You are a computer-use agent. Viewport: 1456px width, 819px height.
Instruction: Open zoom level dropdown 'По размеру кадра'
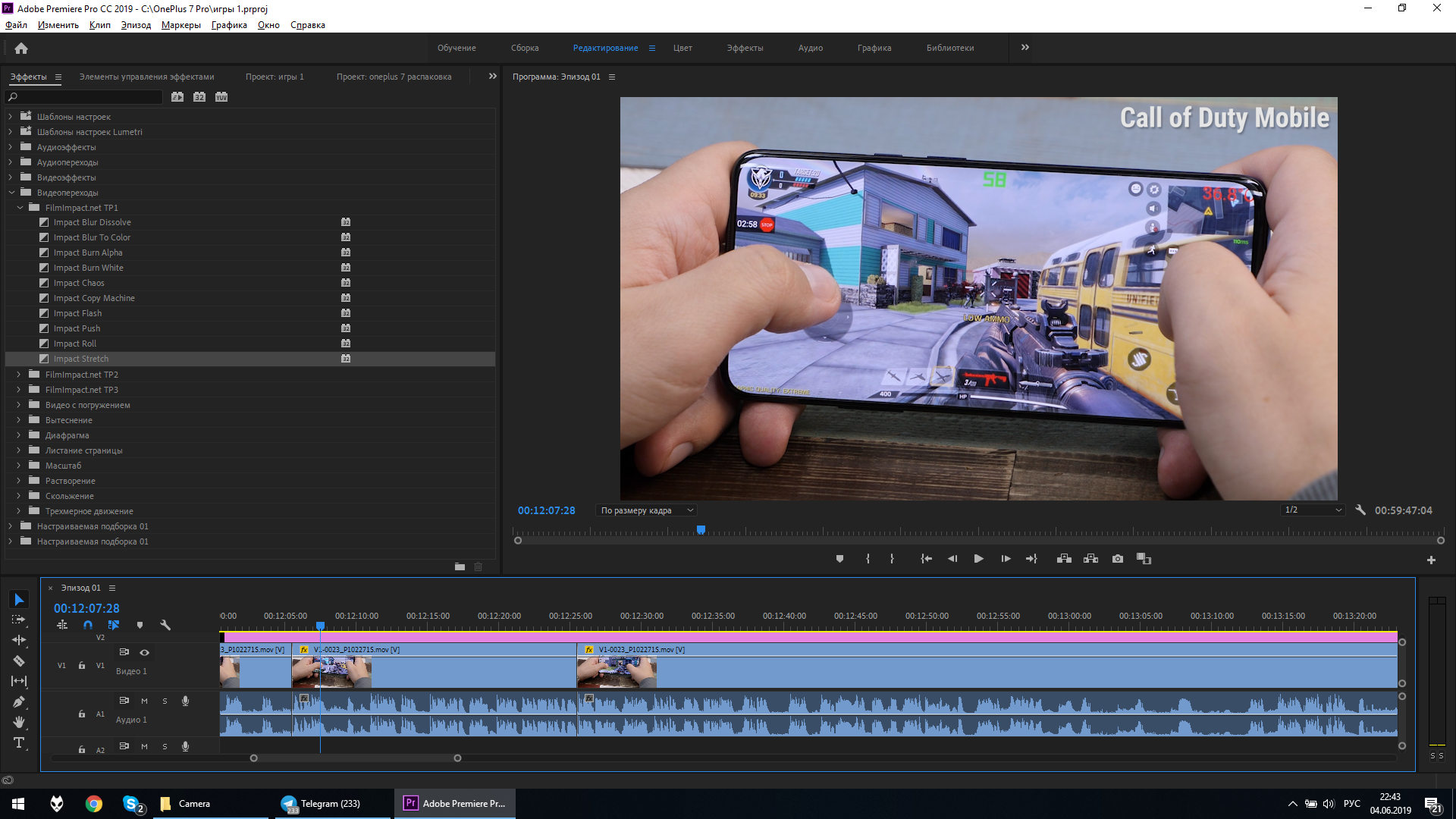(646, 510)
